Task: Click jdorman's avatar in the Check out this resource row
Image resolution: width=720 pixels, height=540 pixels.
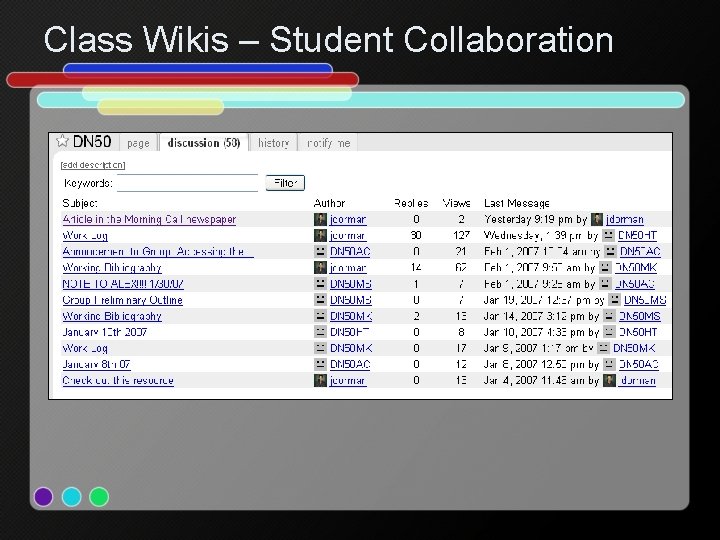Action: coord(320,380)
